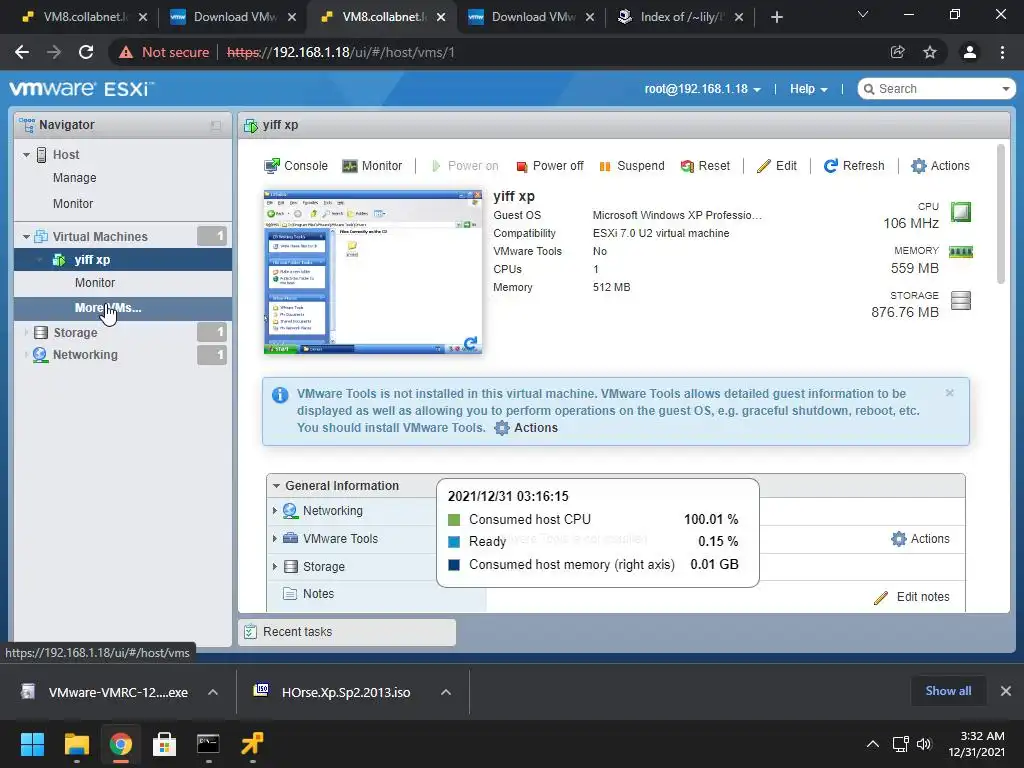
Task: Edit the VM settings
Action: 777,166
